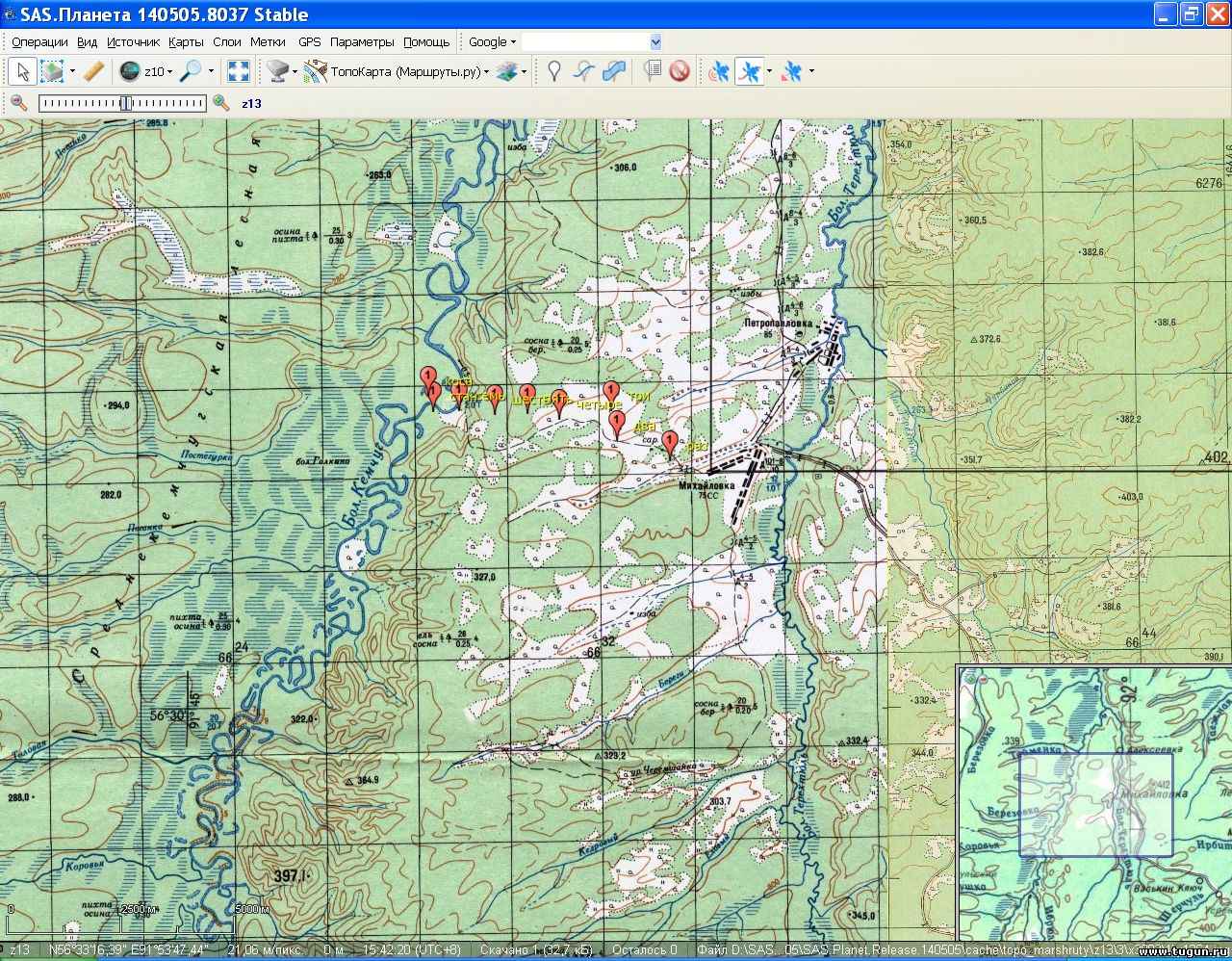Click the red marker labeled раз

[670, 444]
